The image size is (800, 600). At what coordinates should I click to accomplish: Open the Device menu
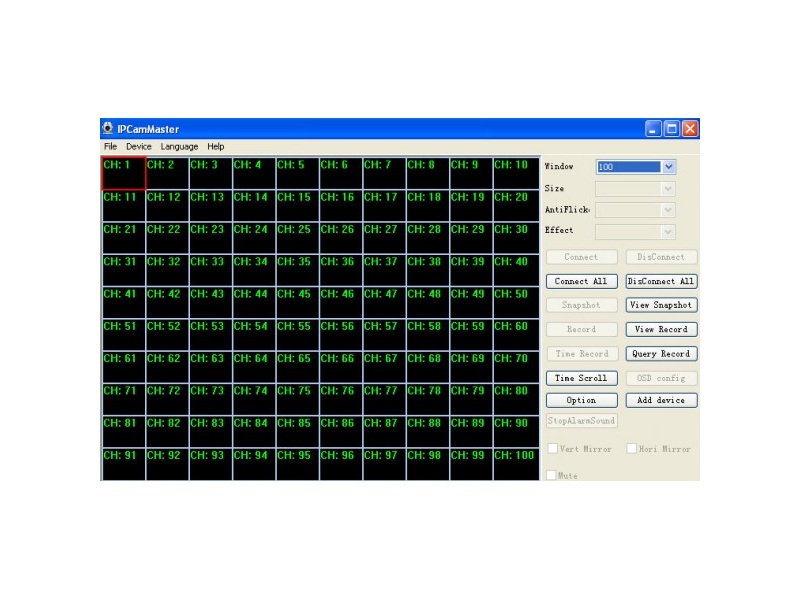(x=139, y=147)
